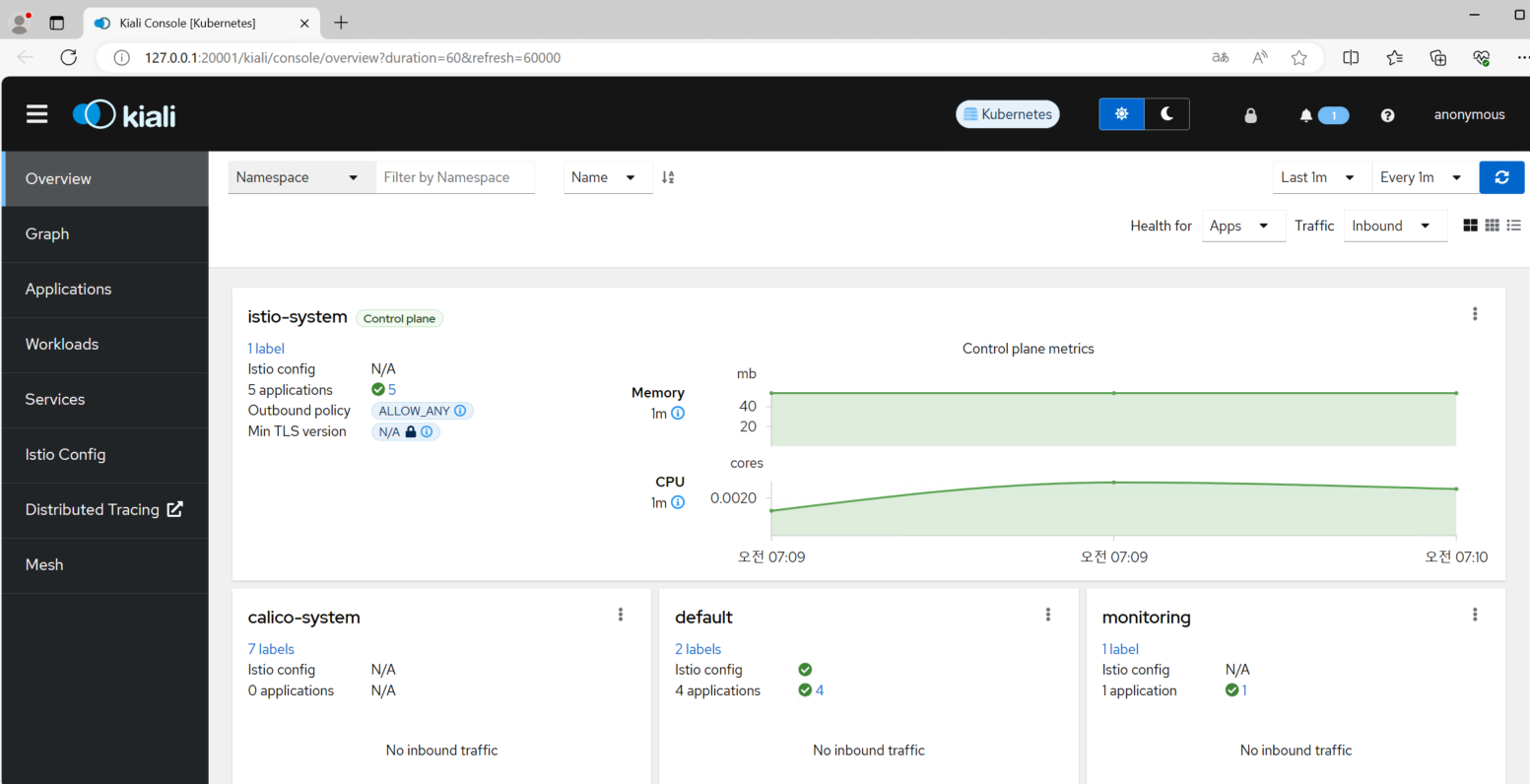The image size is (1530, 784).
Task: Open the help question mark menu
Action: click(1387, 115)
